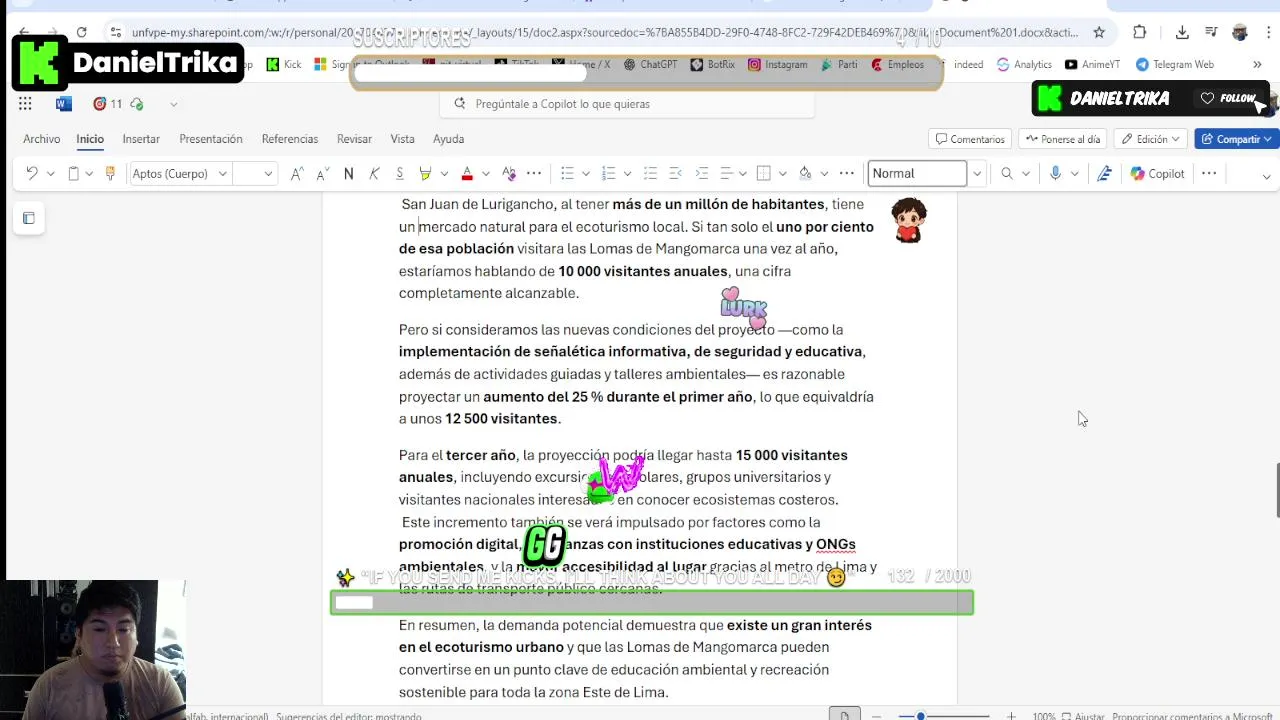This screenshot has height=720, width=1280.
Task: Click the Follow button on DanielTrika overlay
Action: click(1229, 98)
